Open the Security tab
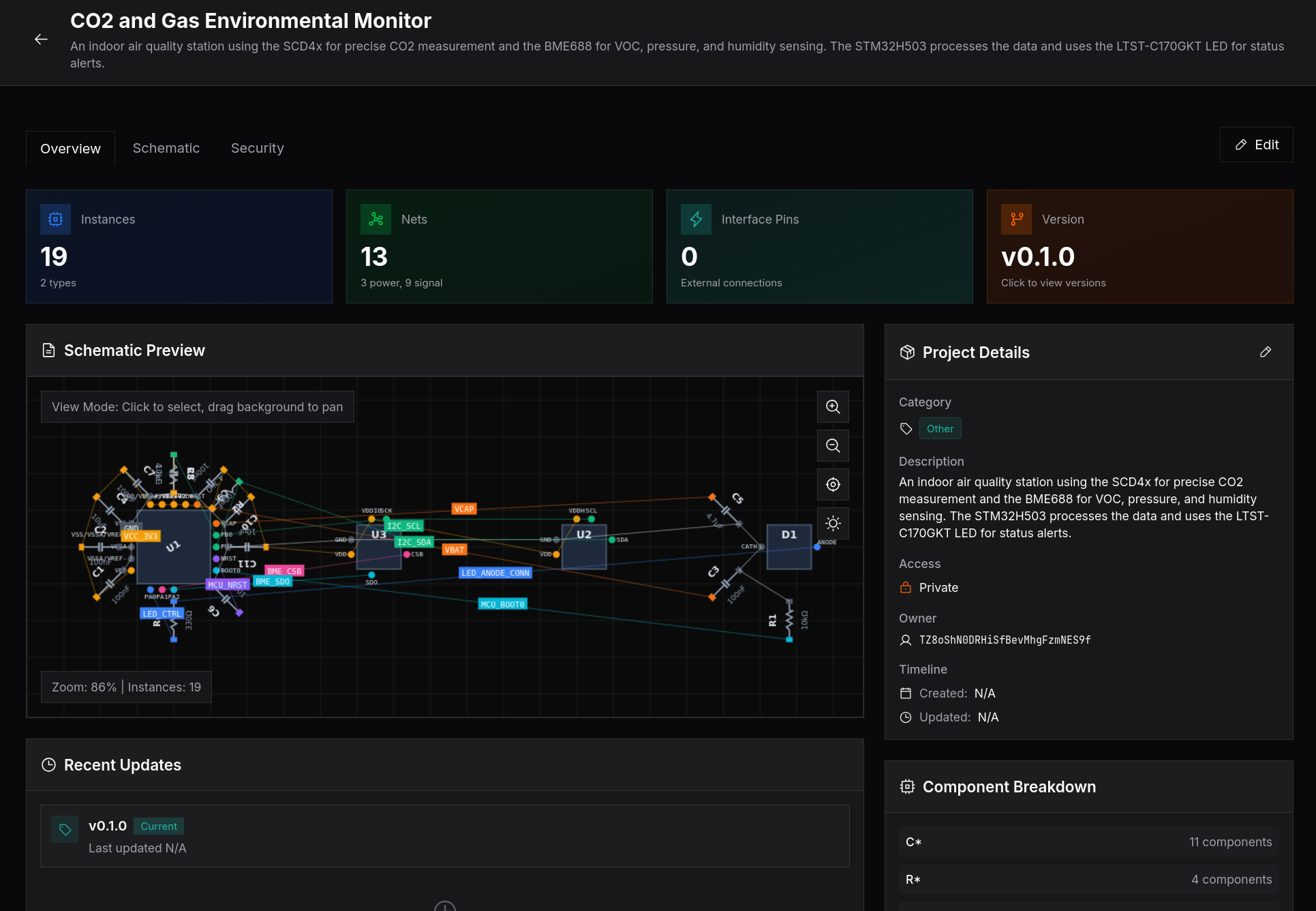The height and width of the screenshot is (911, 1316). pos(257,148)
